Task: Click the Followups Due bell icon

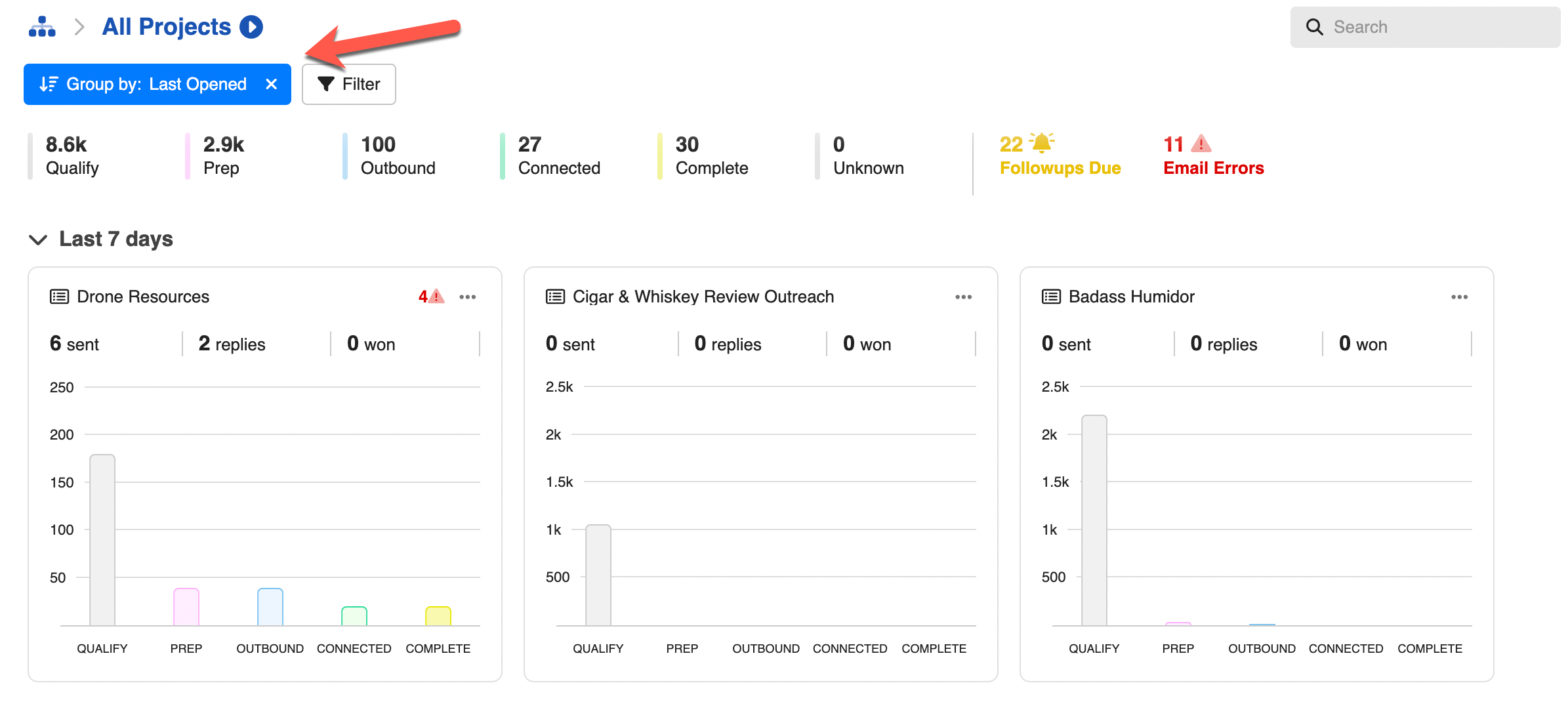Action: click(x=1041, y=142)
